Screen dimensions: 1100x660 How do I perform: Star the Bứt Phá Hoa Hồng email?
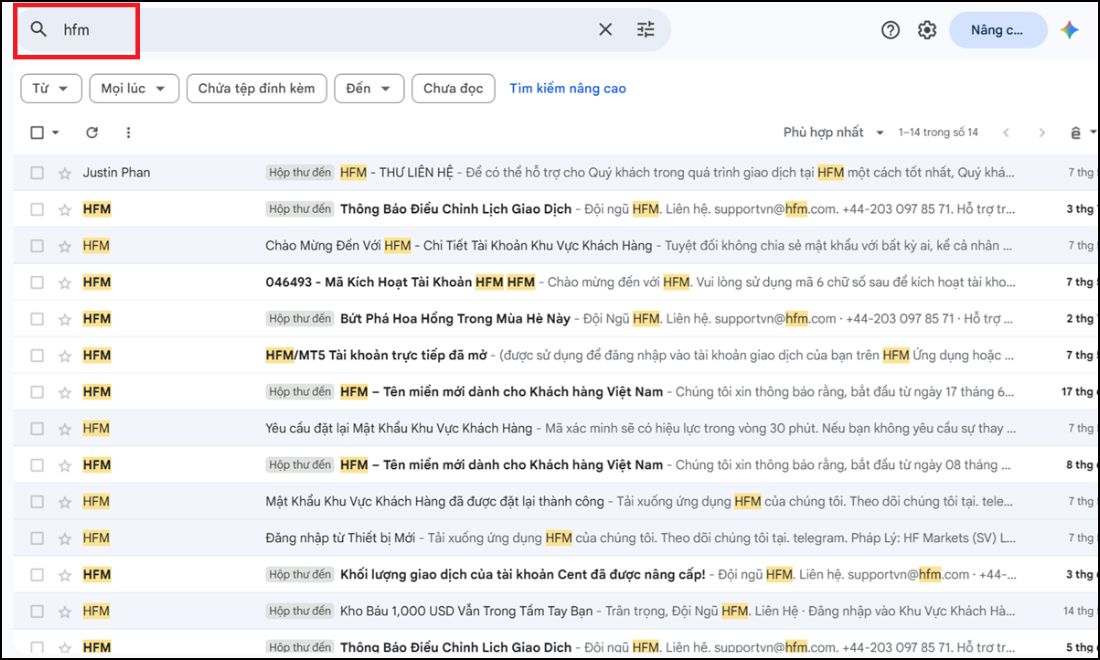(65, 319)
